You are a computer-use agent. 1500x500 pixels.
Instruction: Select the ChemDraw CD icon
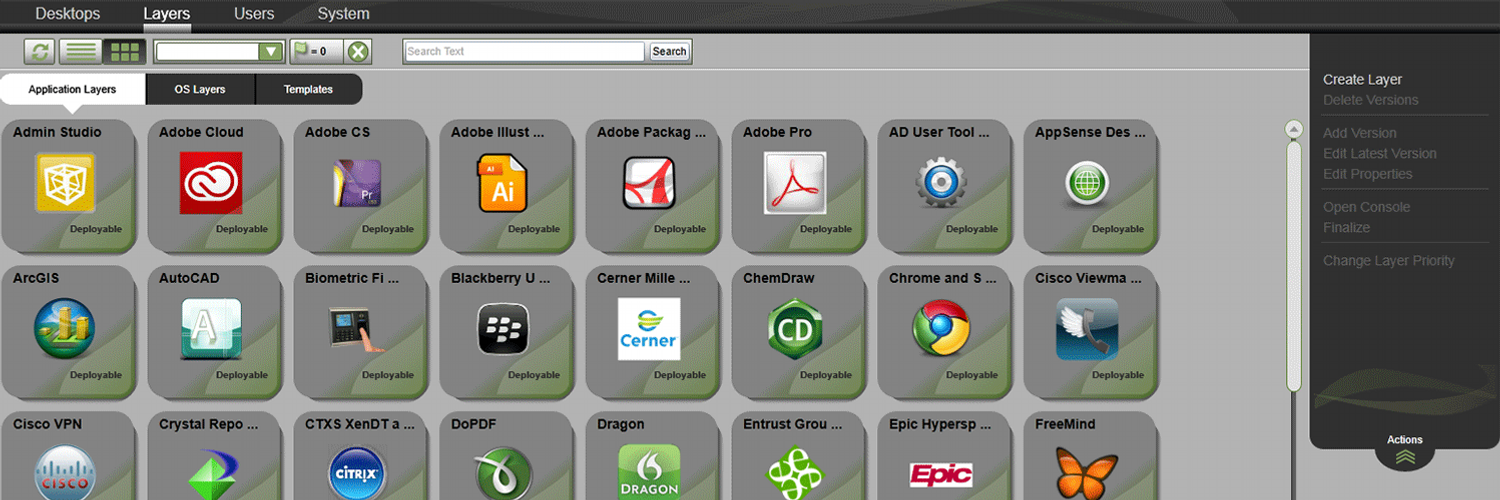click(x=795, y=329)
